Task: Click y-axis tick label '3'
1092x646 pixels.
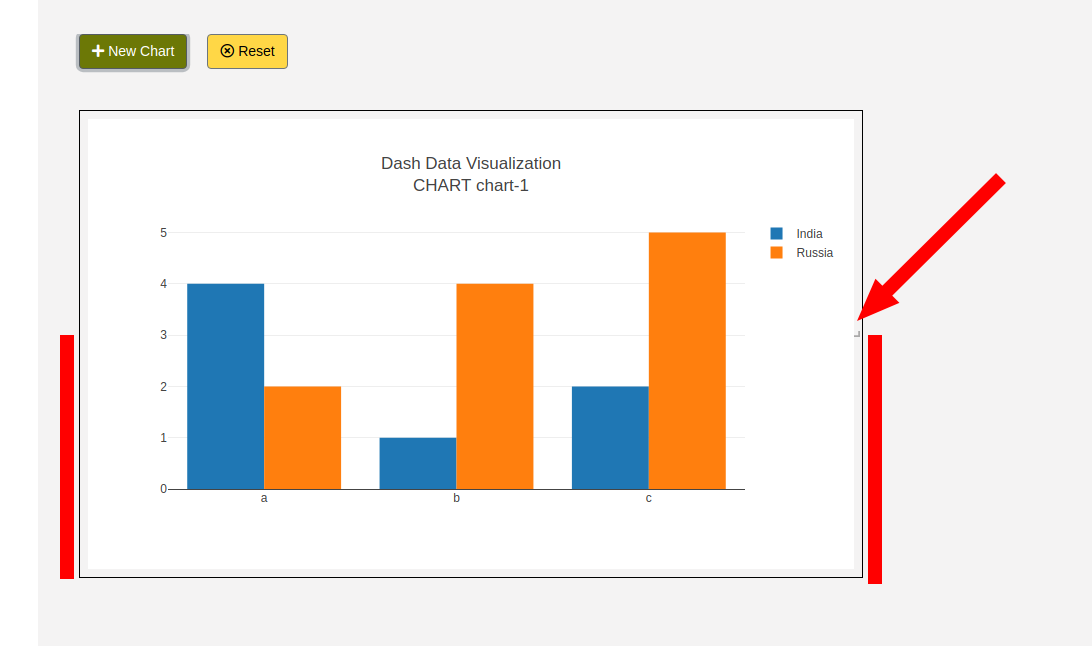Action: pos(164,335)
